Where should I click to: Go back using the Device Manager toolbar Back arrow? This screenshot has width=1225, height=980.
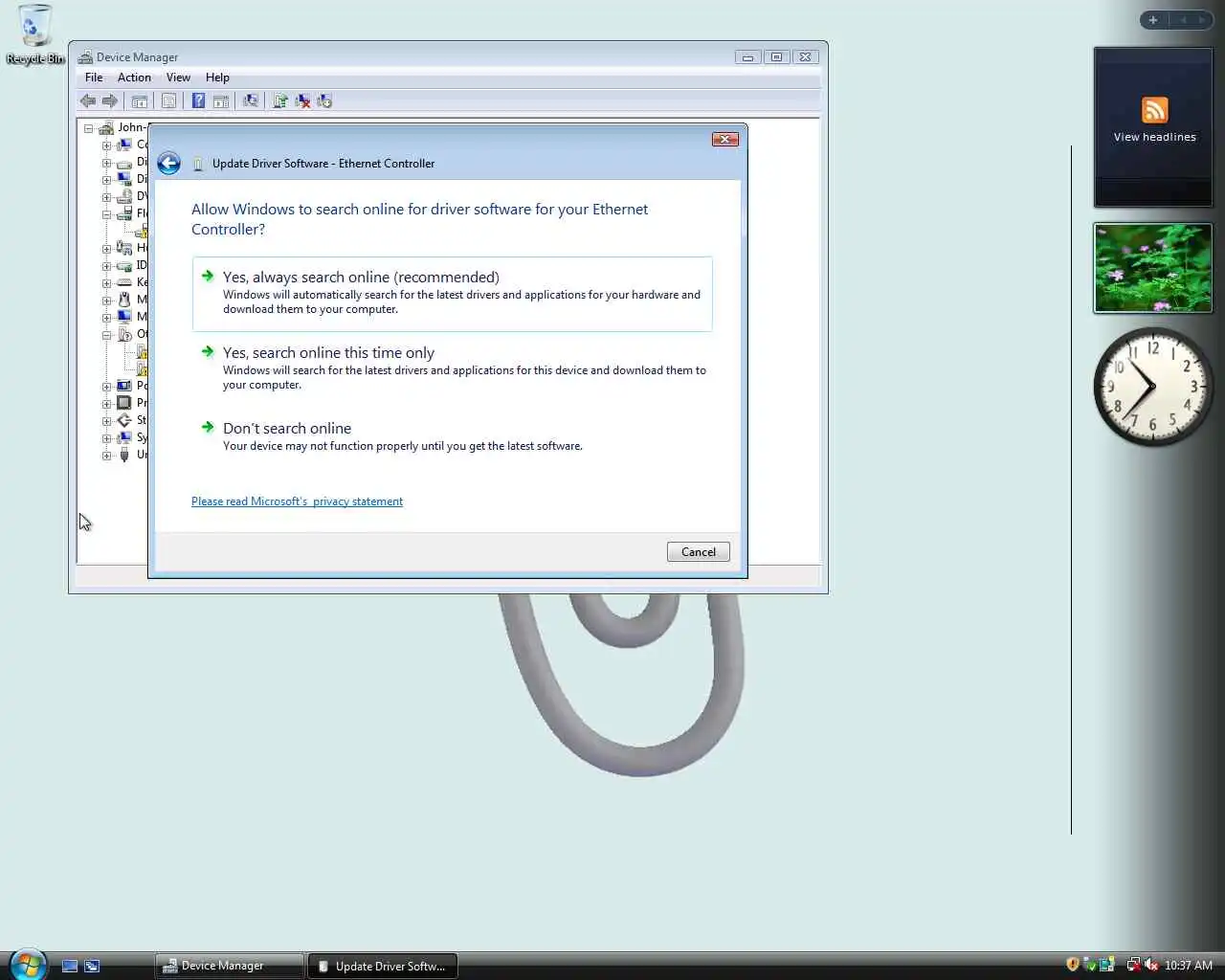88,100
